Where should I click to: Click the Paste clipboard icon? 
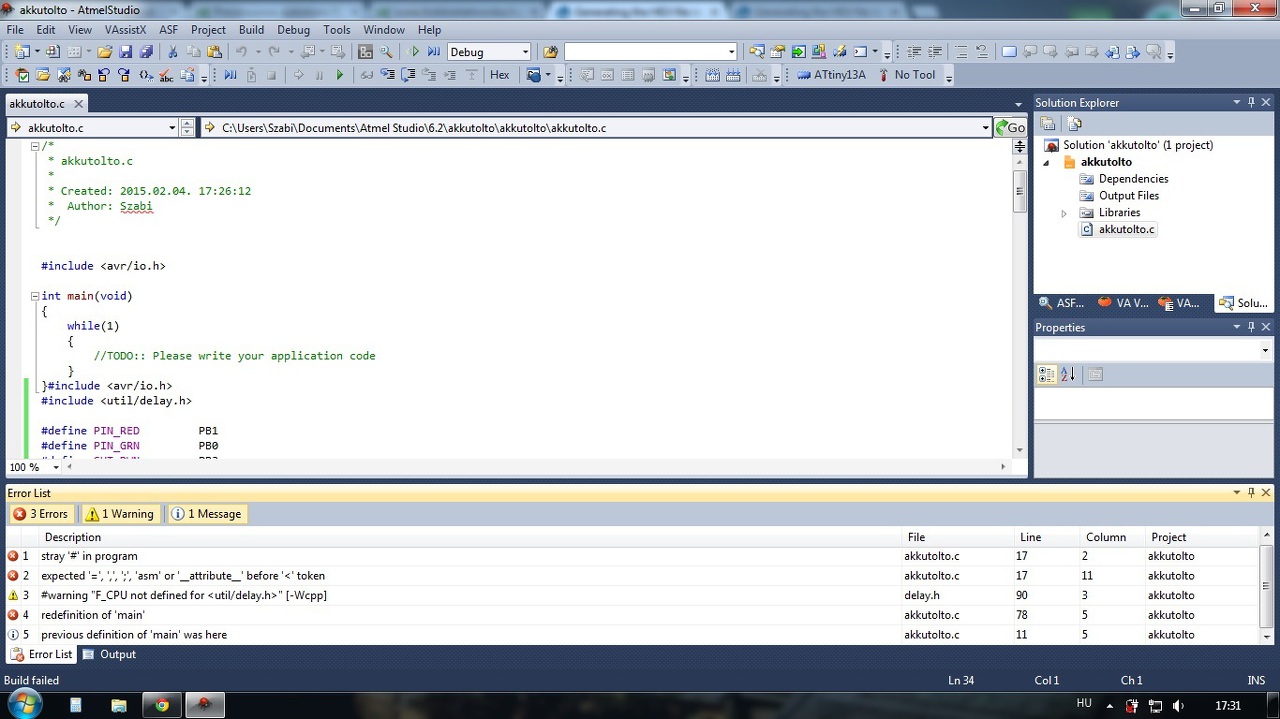pyautogui.click(x=214, y=52)
